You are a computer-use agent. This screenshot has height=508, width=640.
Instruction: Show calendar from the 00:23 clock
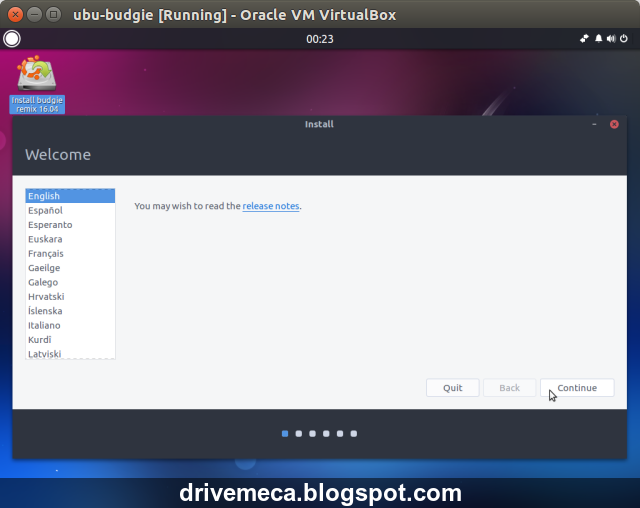[x=320, y=39]
